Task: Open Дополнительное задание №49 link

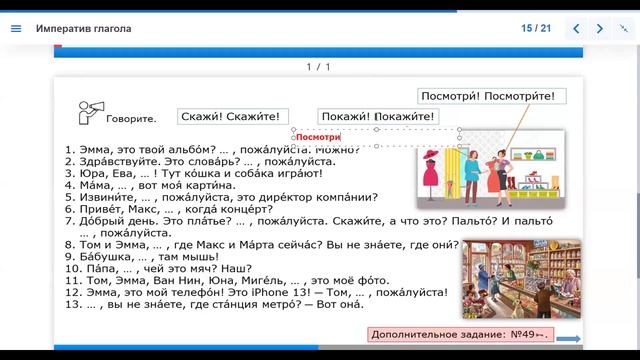Action: (461, 334)
